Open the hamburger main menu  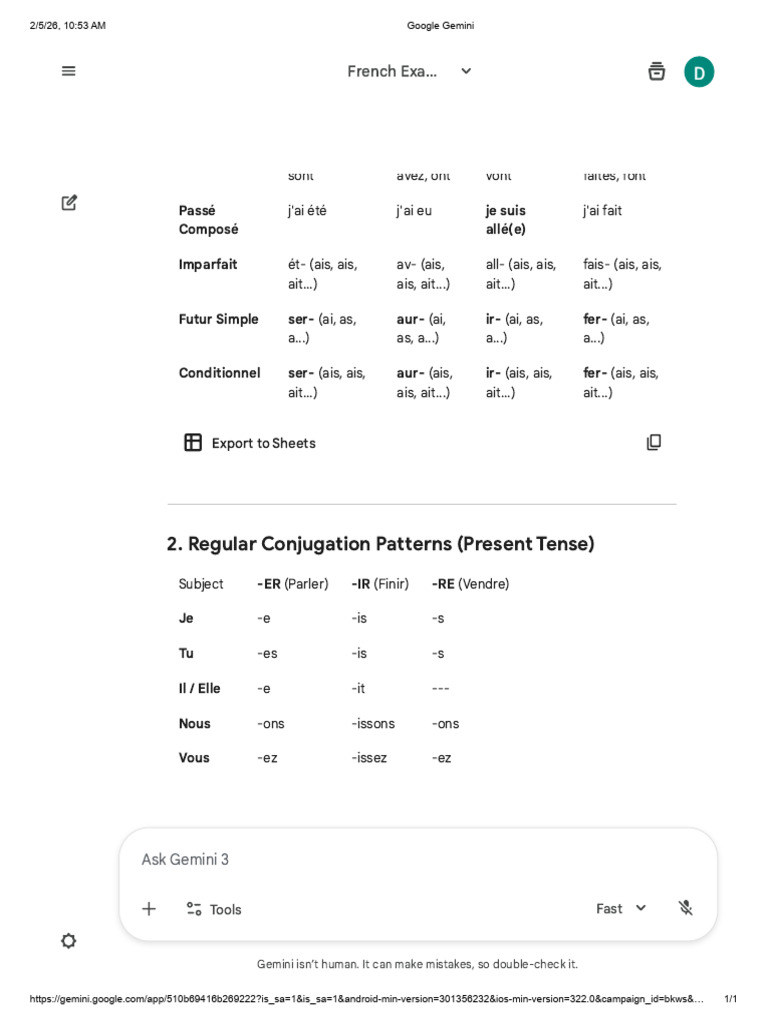point(69,71)
